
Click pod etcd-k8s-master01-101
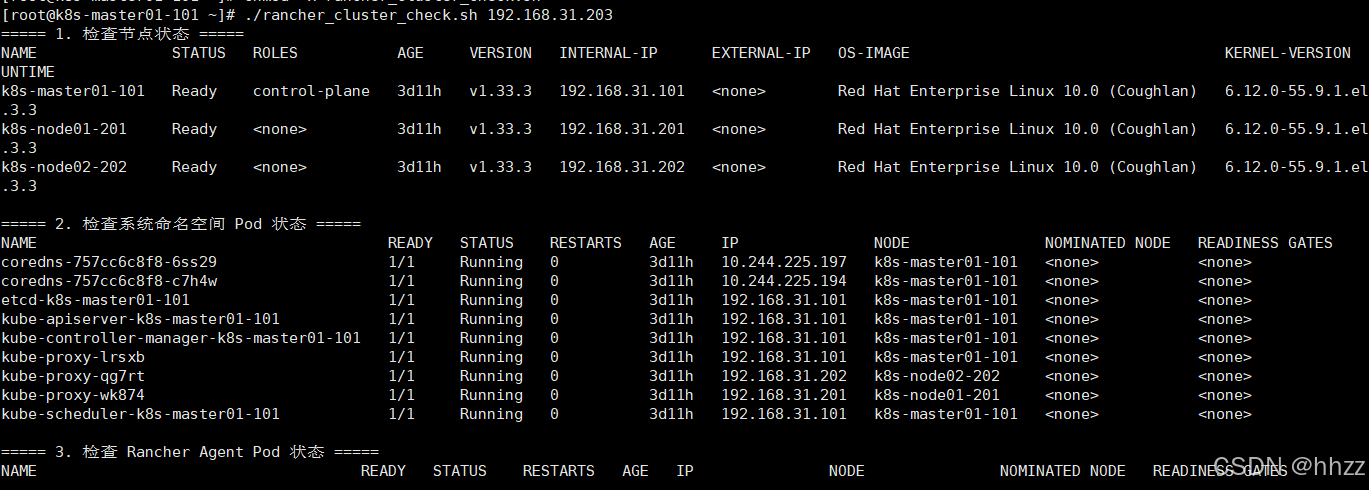pos(95,300)
